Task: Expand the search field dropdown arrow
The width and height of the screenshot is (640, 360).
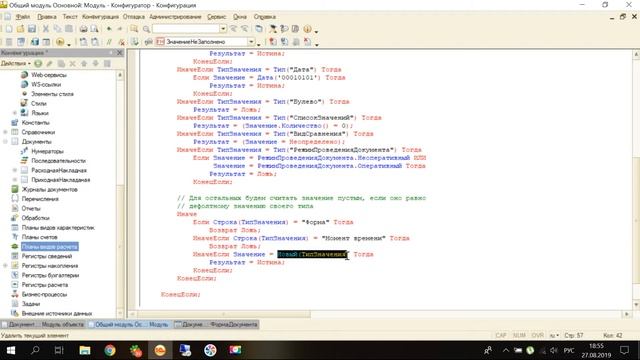Action: [223, 29]
